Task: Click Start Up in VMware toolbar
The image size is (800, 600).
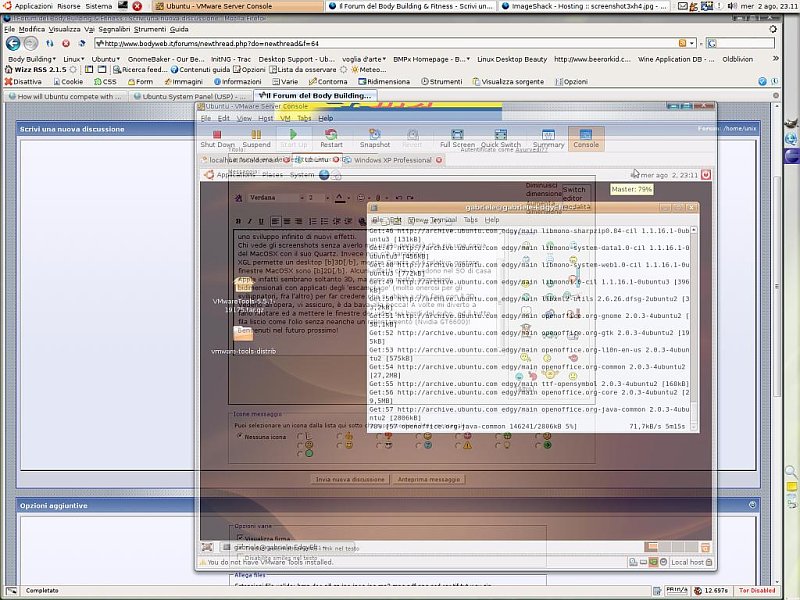Action: 293,139
